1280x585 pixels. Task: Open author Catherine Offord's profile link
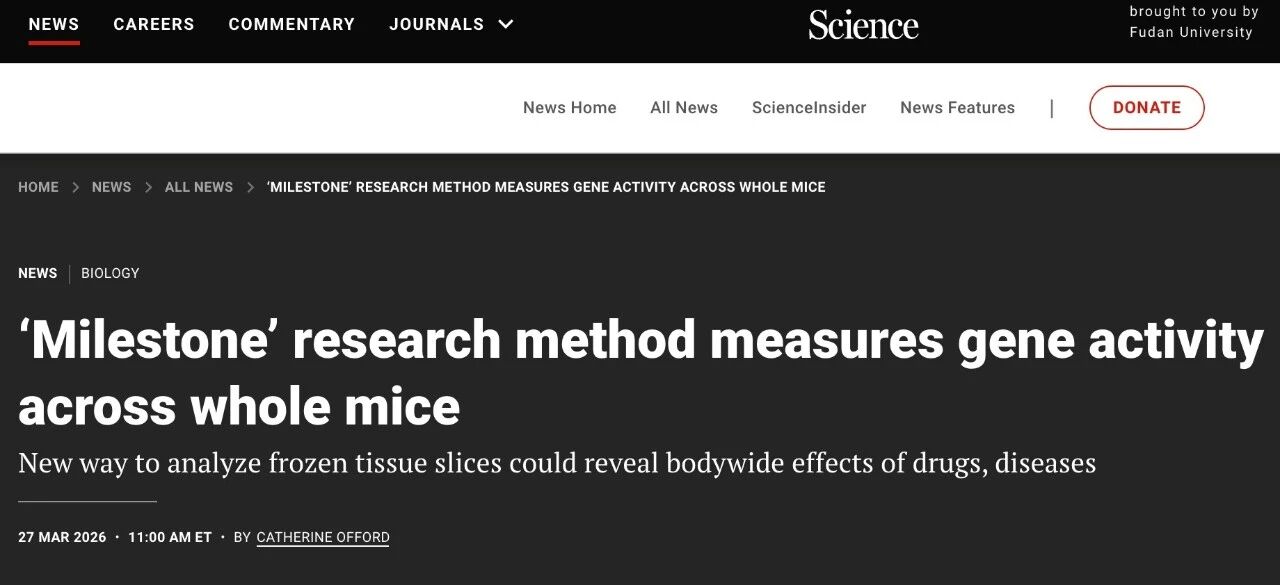click(323, 537)
